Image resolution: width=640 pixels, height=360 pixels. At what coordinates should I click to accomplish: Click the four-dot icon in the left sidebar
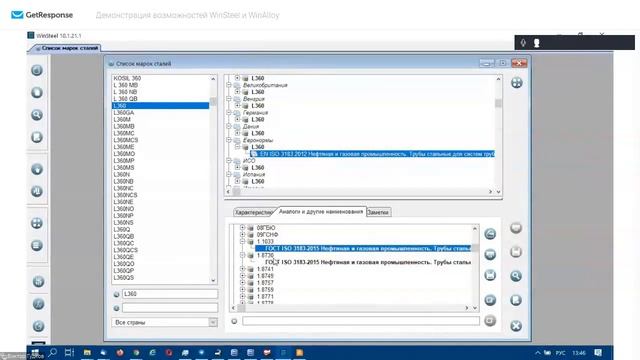pyautogui.click(x=37, y=223)
